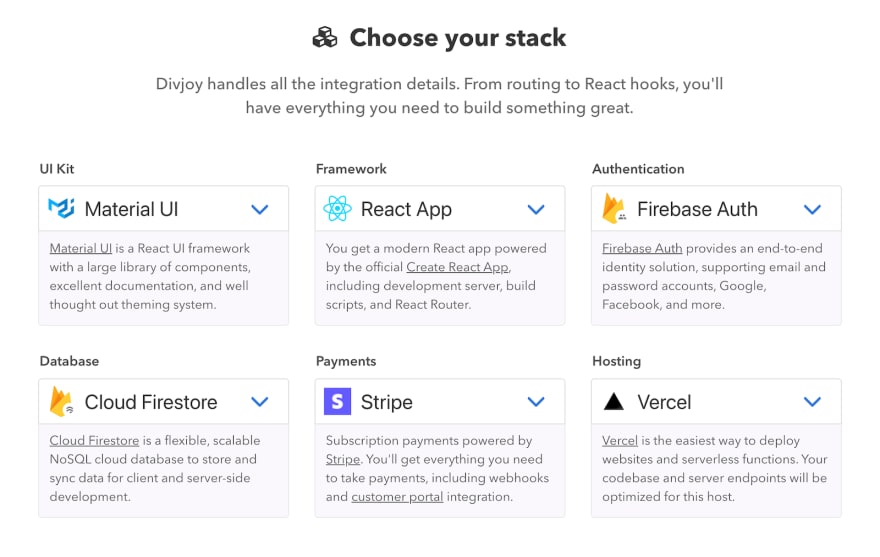Open the customer portal link
The width and height of the screenshot is (880, 557).
click(x=397, y=497)
